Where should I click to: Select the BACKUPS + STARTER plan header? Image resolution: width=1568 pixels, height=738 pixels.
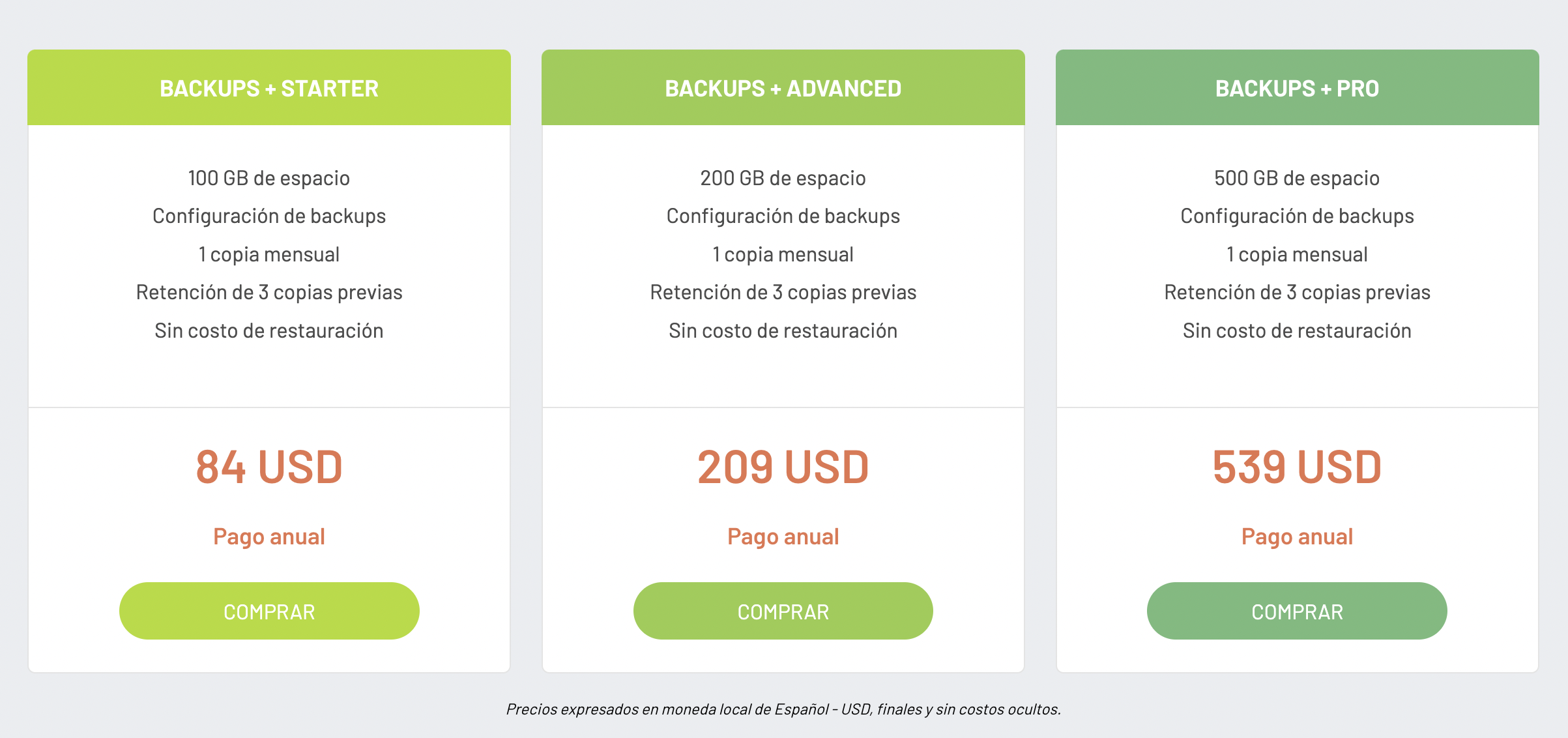[269, 87]
